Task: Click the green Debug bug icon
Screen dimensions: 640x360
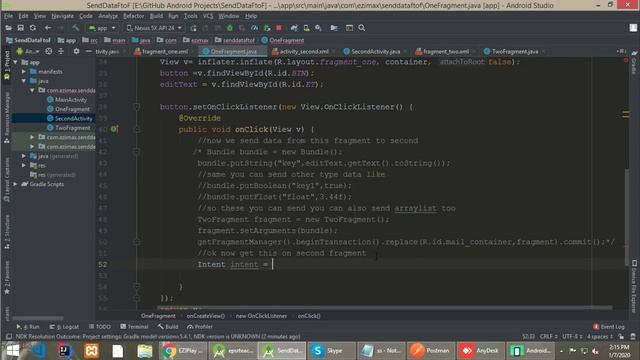Action: pos(230,28)
